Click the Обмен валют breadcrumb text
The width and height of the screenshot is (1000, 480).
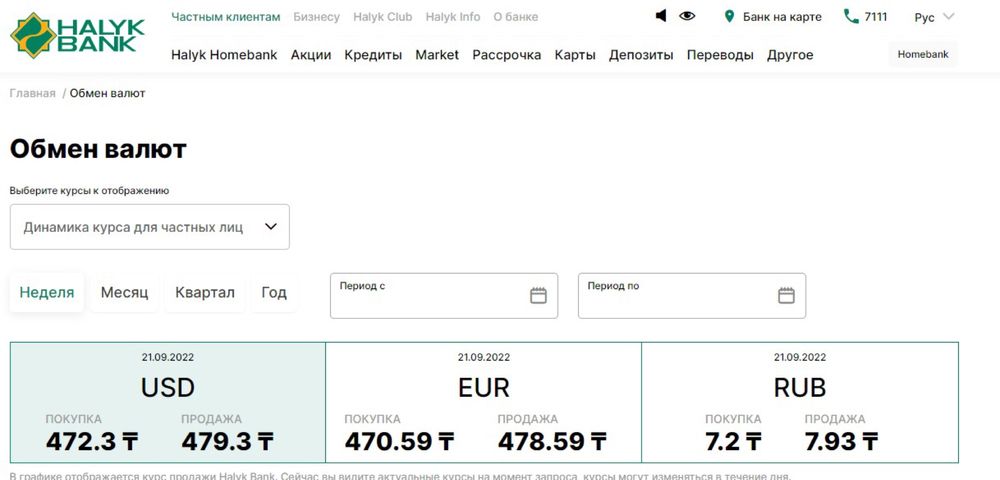coord(108,93)
